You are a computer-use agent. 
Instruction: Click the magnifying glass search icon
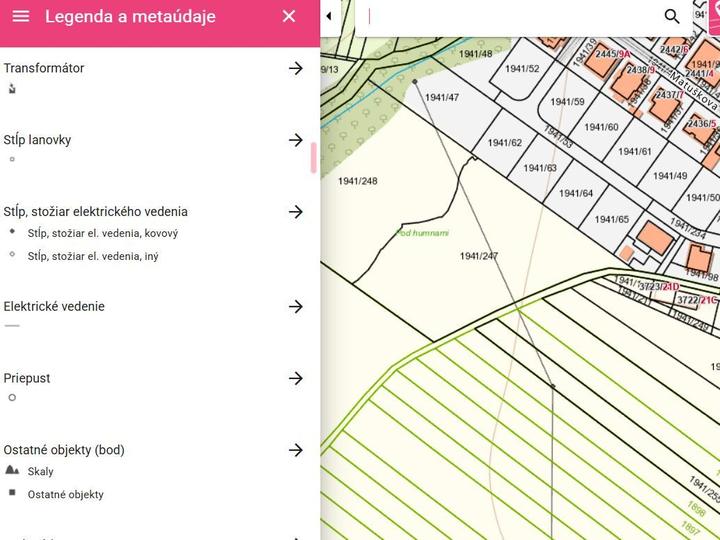pyautogui.click(x=672, y=16)
